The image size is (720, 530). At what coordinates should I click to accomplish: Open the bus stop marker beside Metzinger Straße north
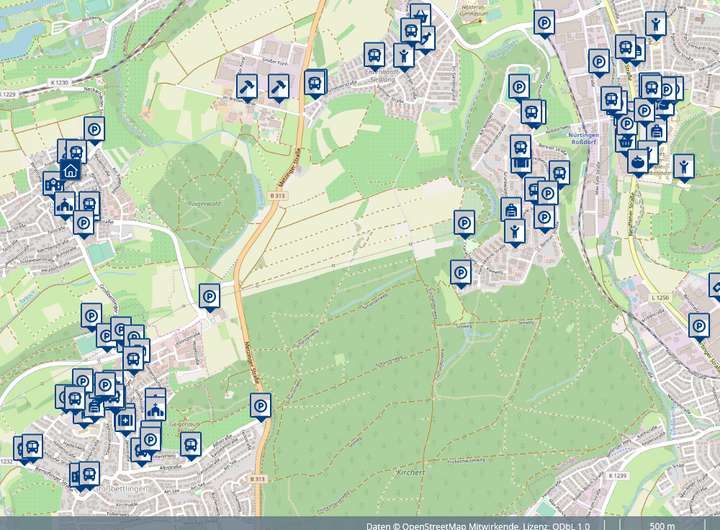(316, 83)
